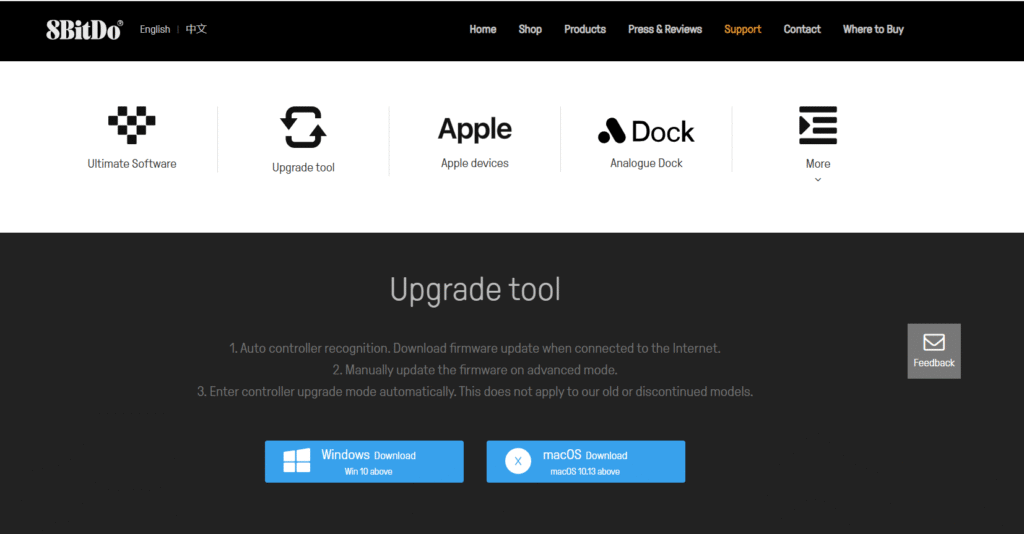Open the Contact page
The image size is (1024, 534).
pyautogui.click(x=802, y=29)
